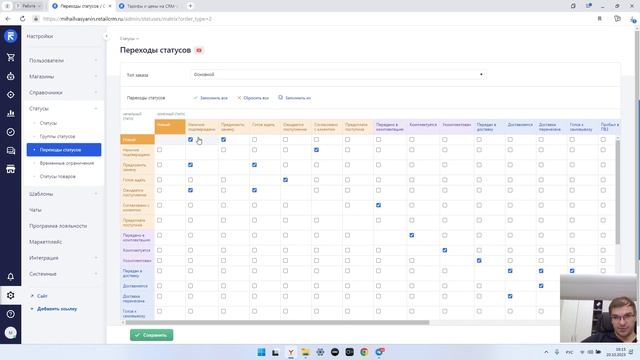Expand the Системные settings section
Image resolution: width=640 pixels, height=360 pixels.
(63, 274)
